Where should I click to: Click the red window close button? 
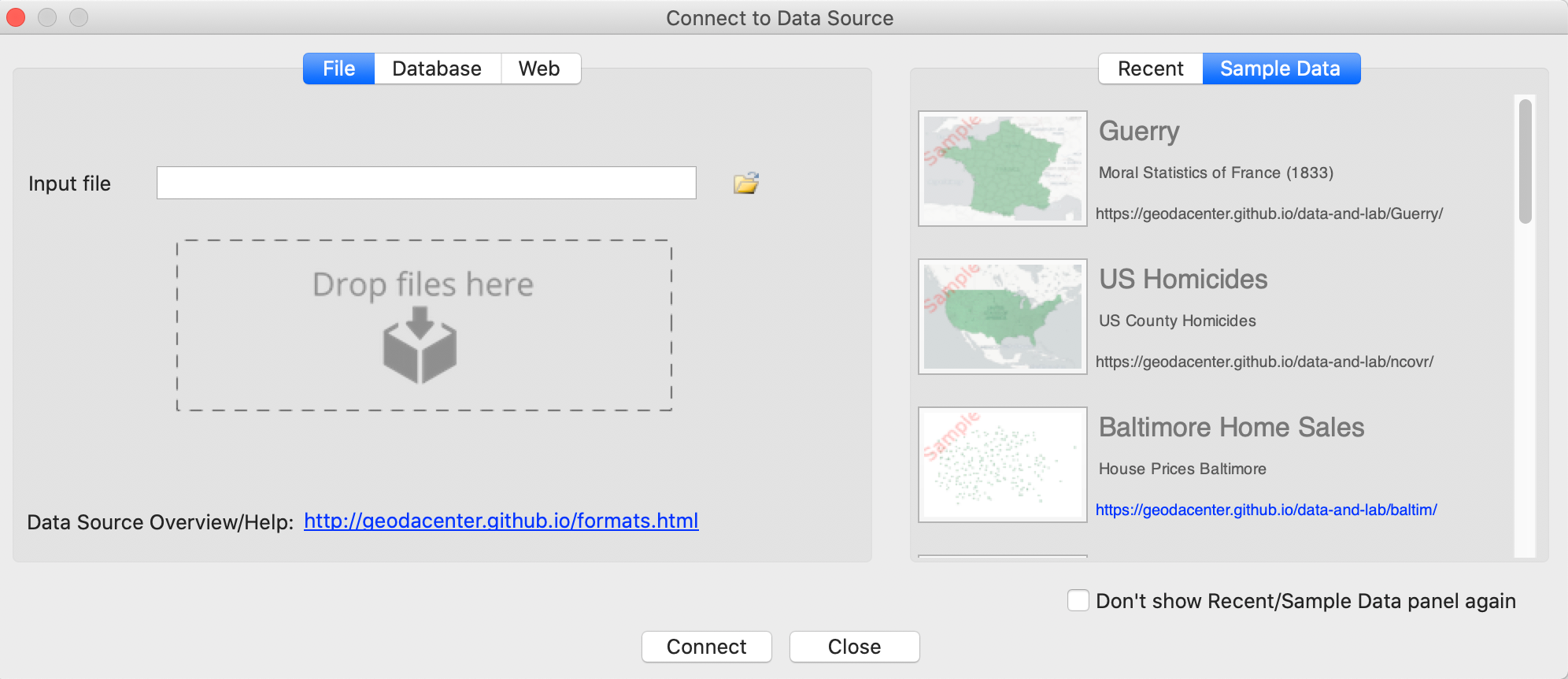pos(16,17)
